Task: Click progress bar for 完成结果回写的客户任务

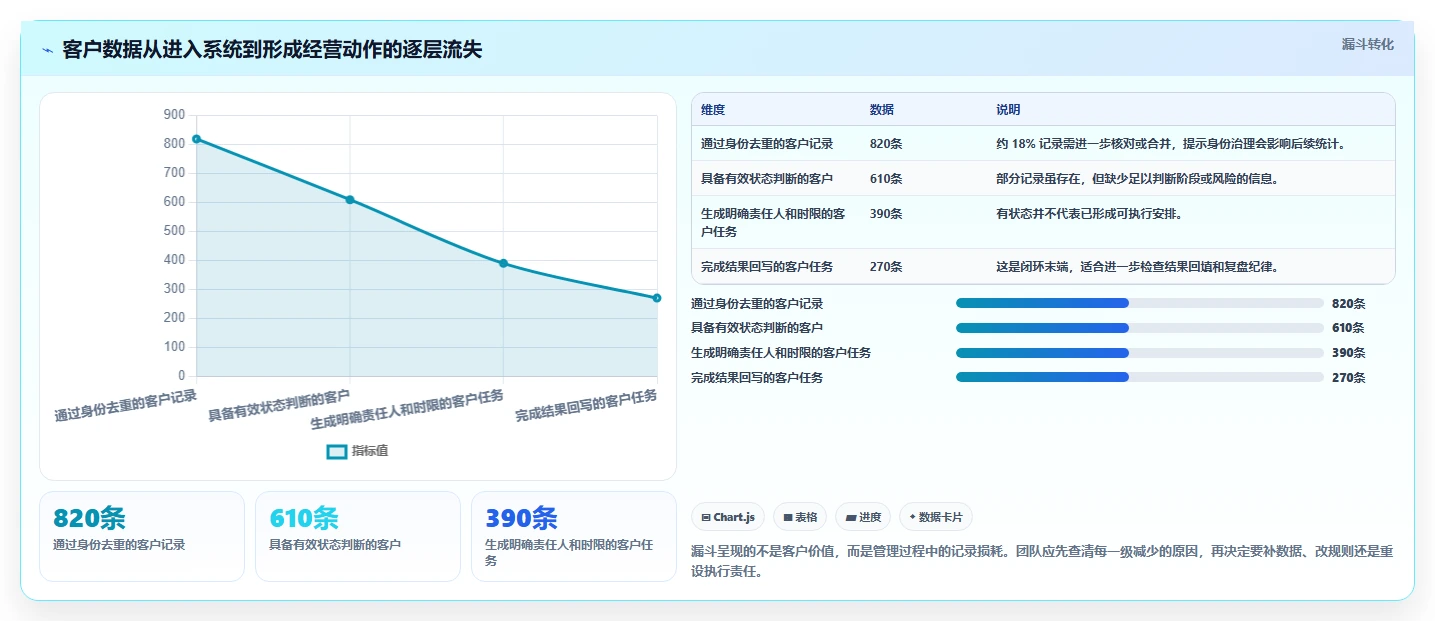Action: 1140,377
